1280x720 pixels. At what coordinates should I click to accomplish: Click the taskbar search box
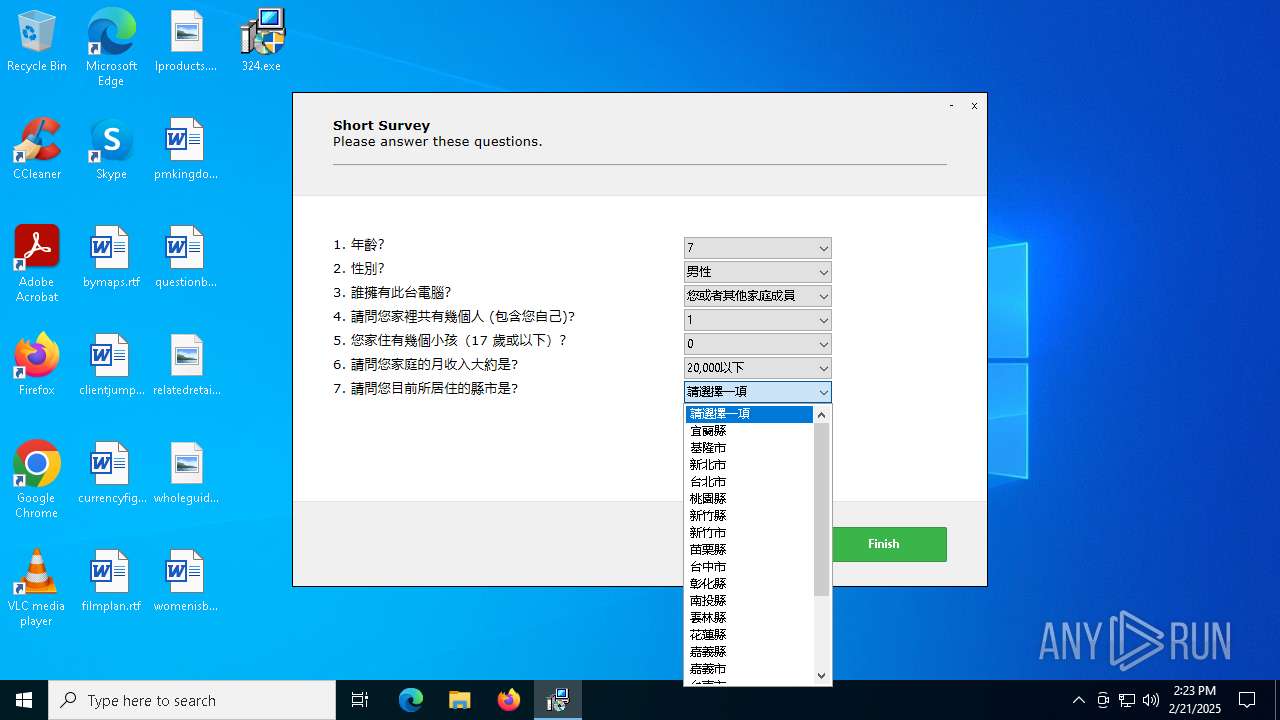point(192,700)
